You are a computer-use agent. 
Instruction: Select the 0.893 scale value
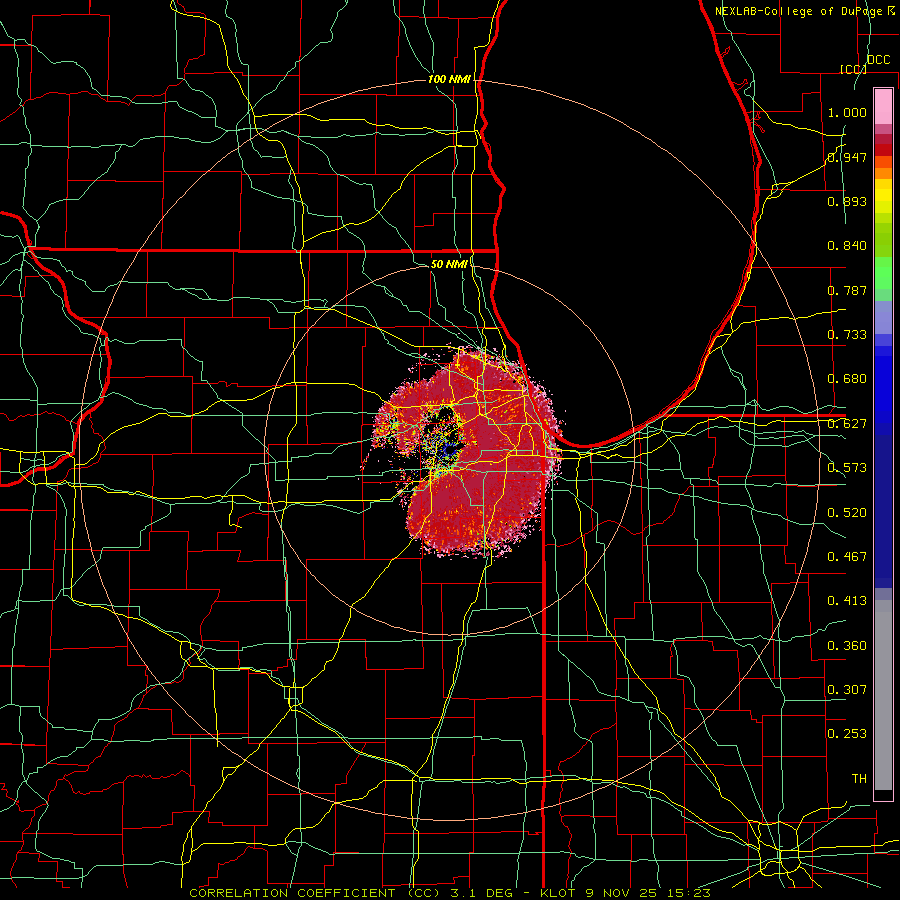tap(847, 201)
